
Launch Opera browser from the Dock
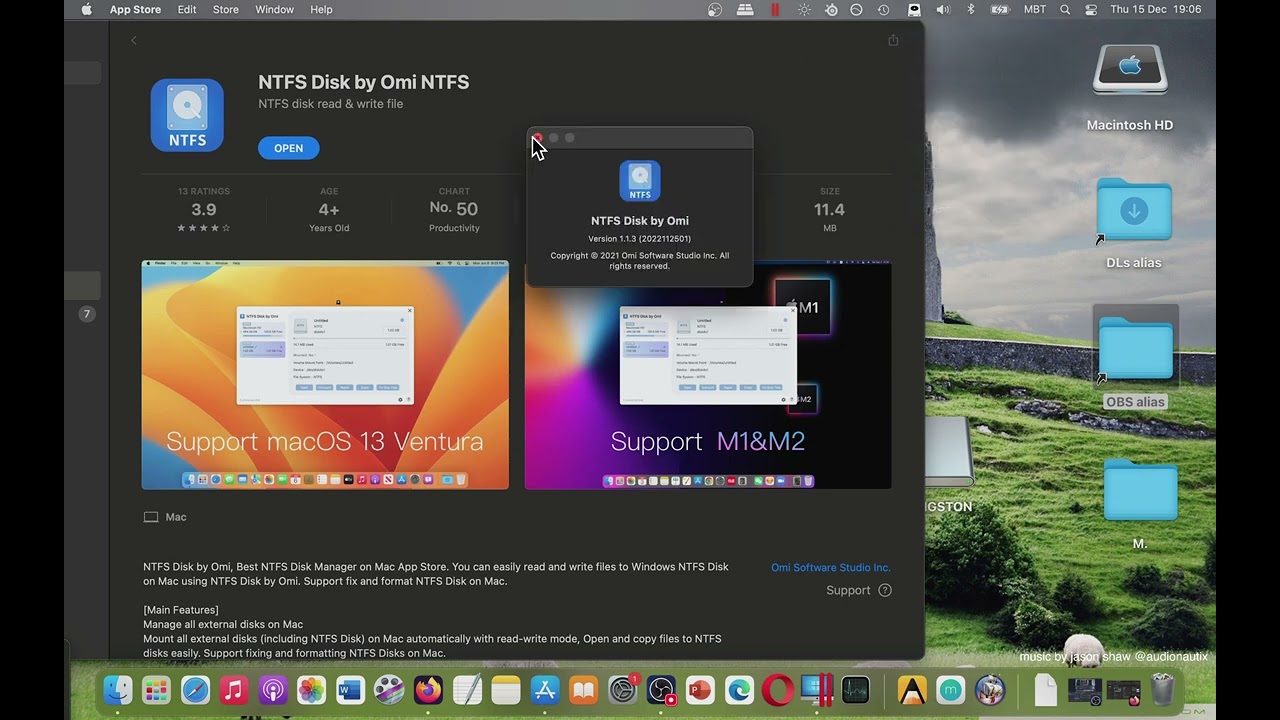click(x=778, y=690)
